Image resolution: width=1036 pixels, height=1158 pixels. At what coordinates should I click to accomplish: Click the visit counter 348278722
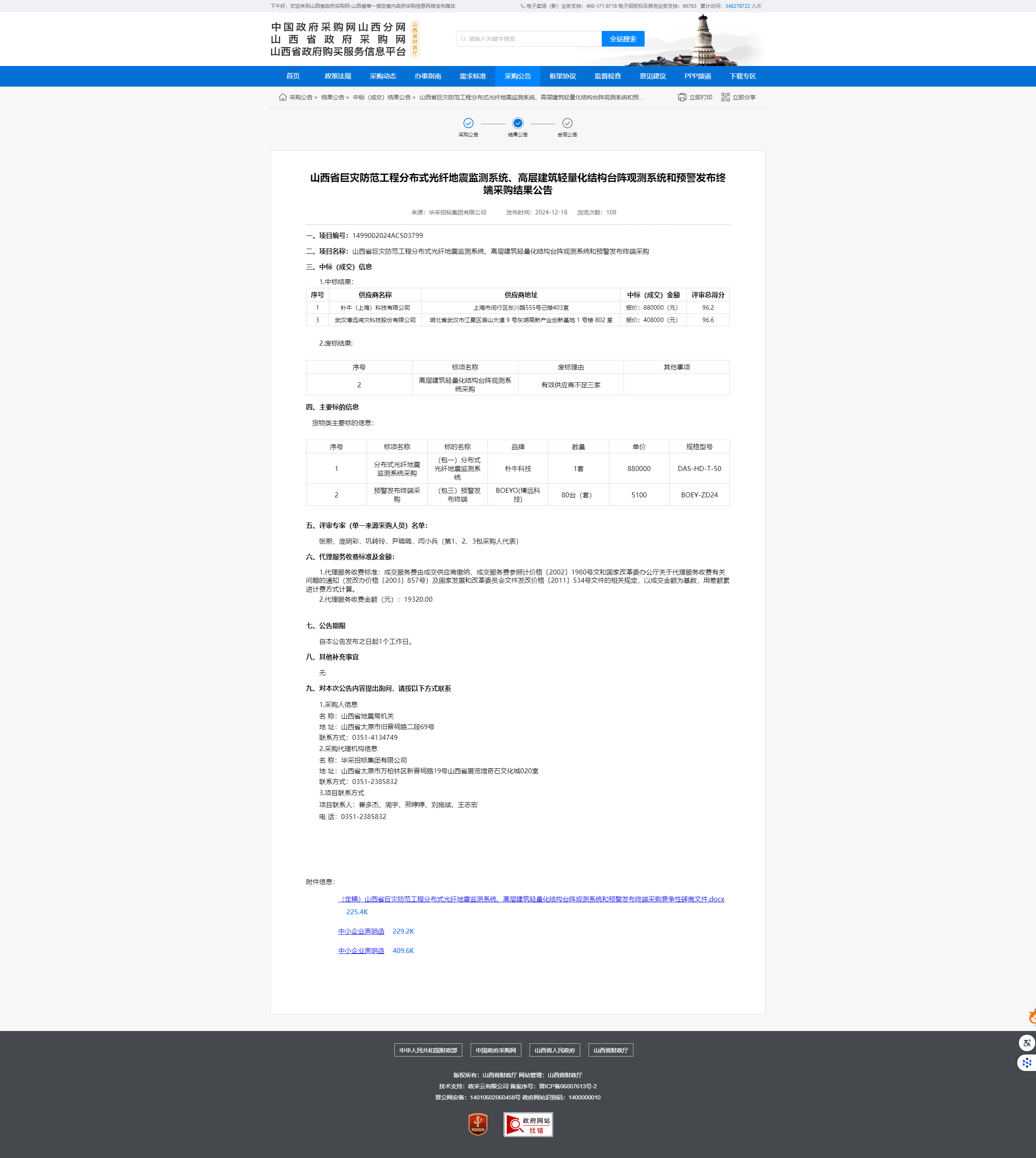click(x=738, y=6)
